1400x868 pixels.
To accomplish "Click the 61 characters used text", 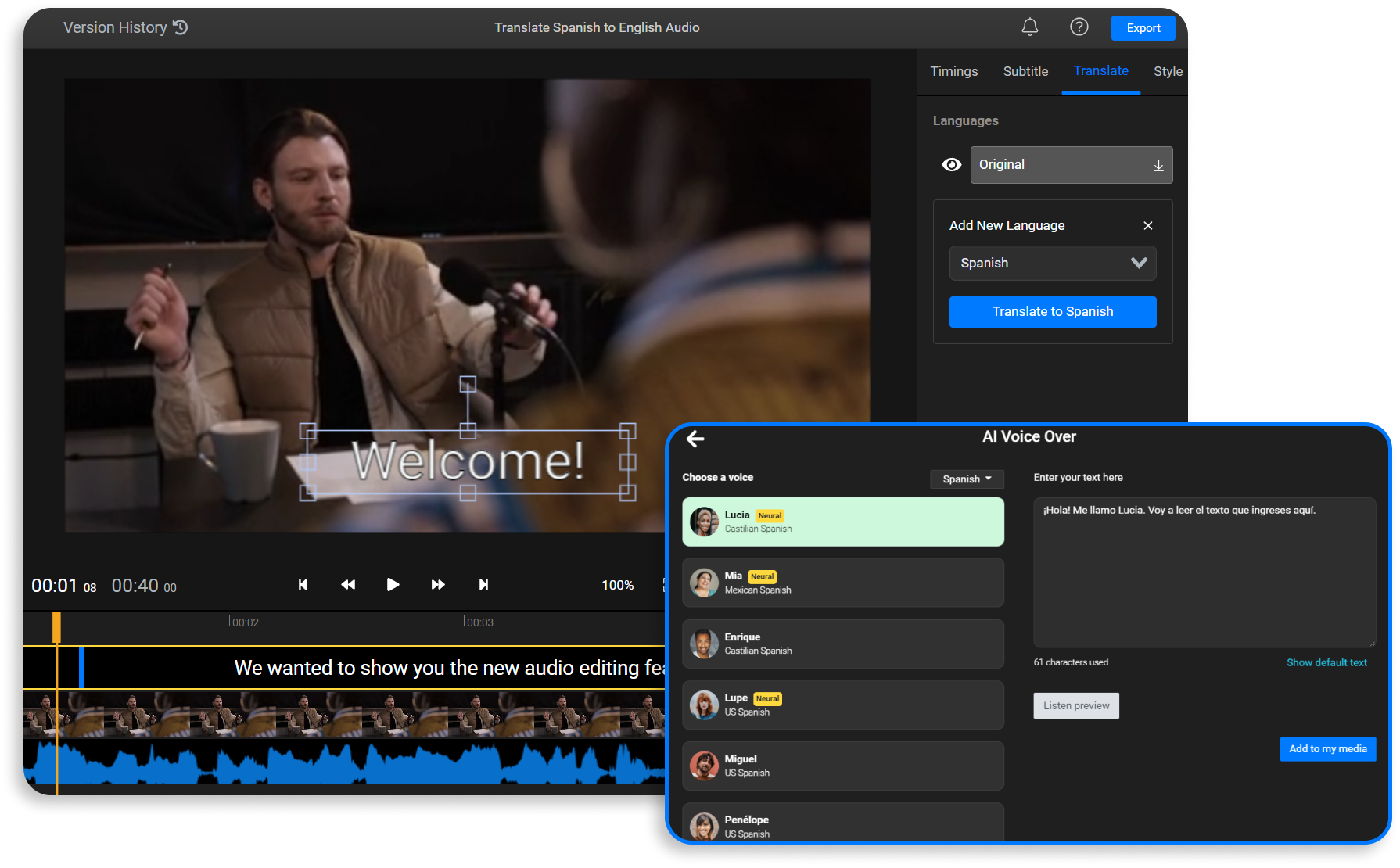I will [x=1071, y=662].
